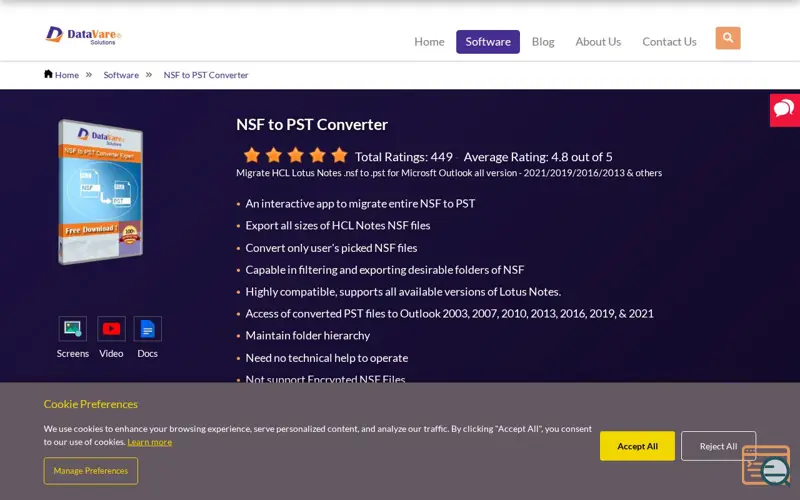Click the Video label under YouTube icon

111,353
